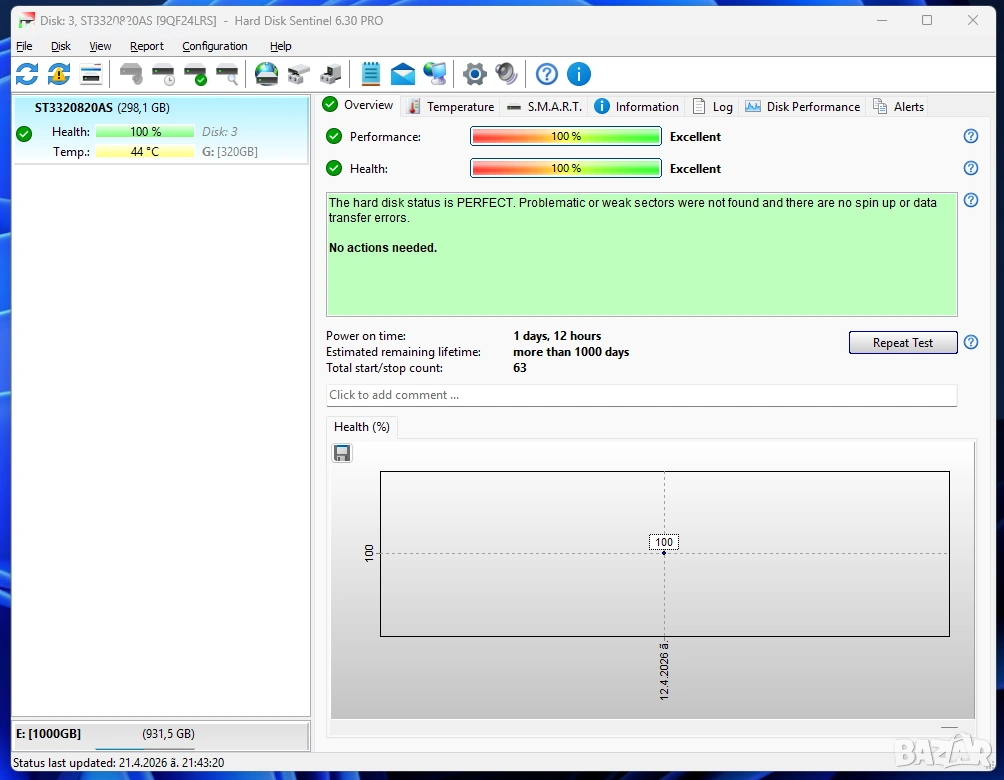Click the 'Click to add comment' field

pos(641,395)
